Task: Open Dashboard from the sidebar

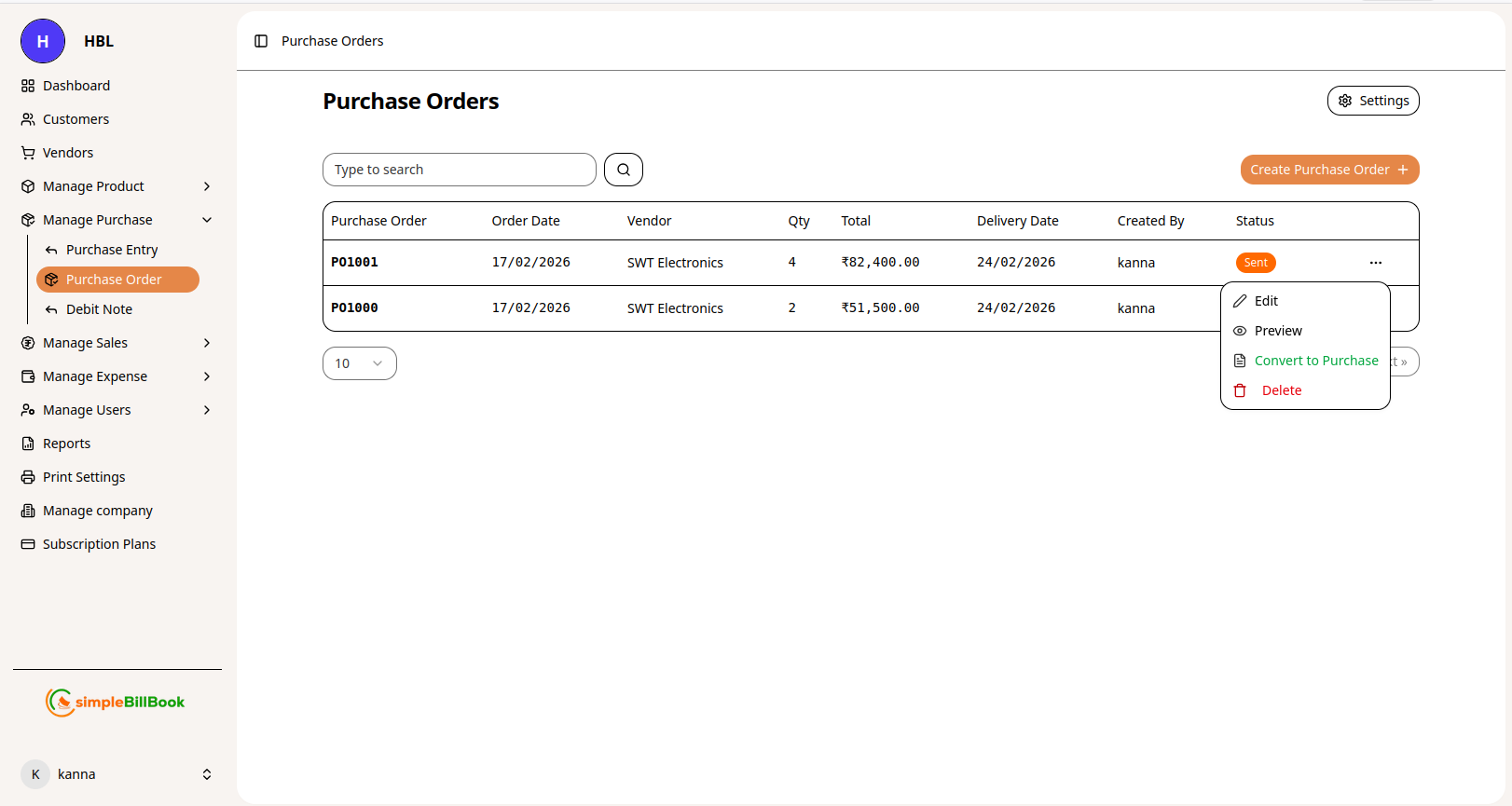Action: pyautogui.click(x=76, y=86)
